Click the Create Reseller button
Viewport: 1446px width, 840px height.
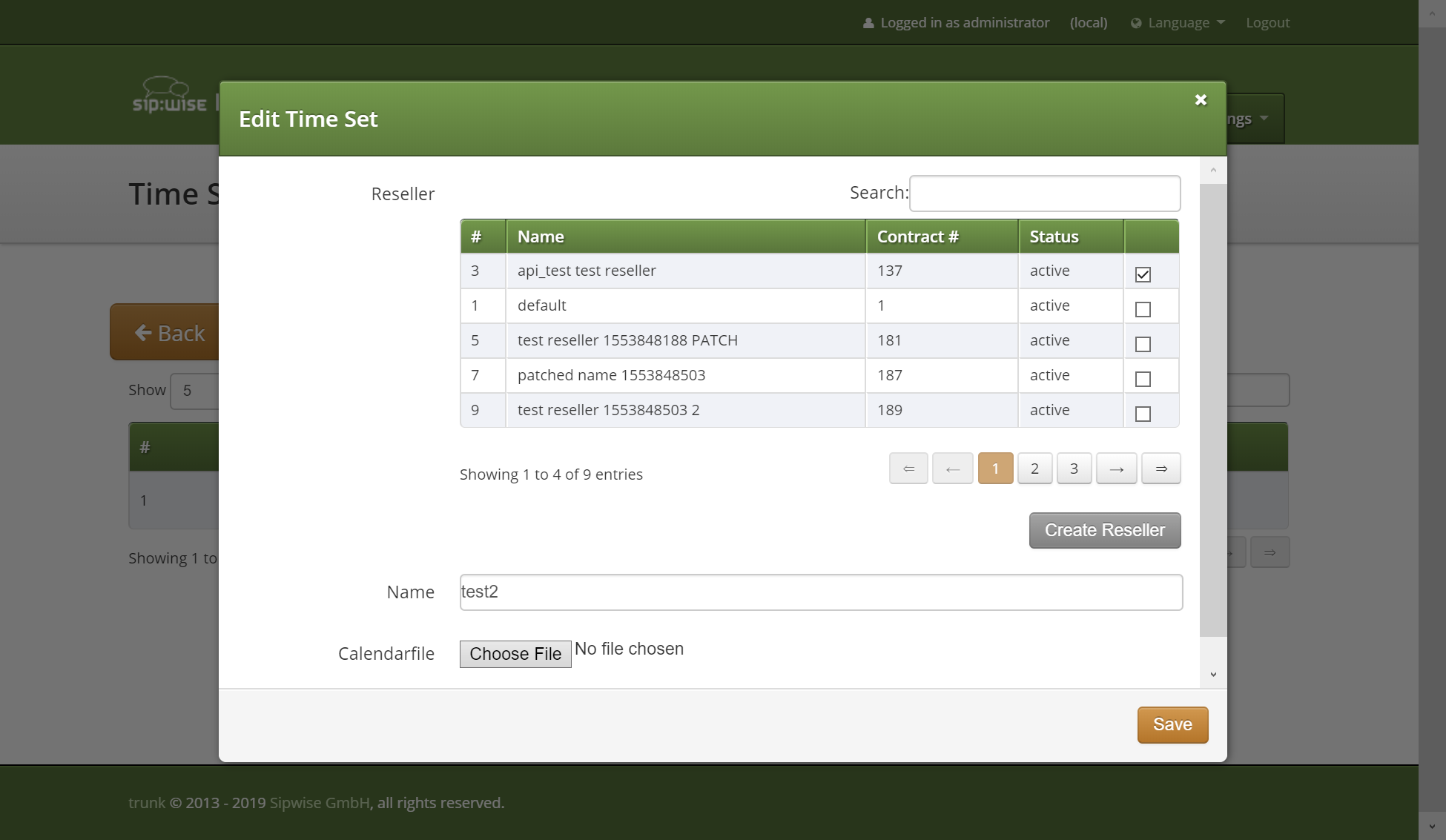click(1104, 530)
